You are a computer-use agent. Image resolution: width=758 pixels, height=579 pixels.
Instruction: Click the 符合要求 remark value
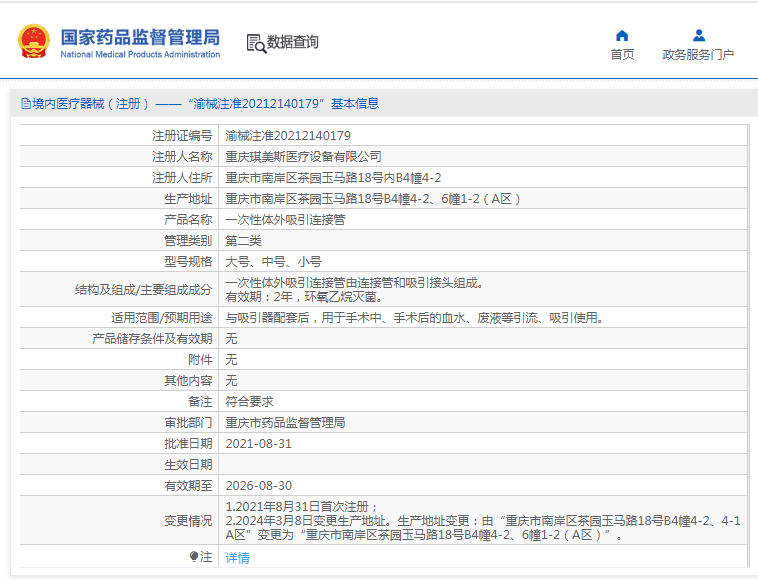[249, 402]
